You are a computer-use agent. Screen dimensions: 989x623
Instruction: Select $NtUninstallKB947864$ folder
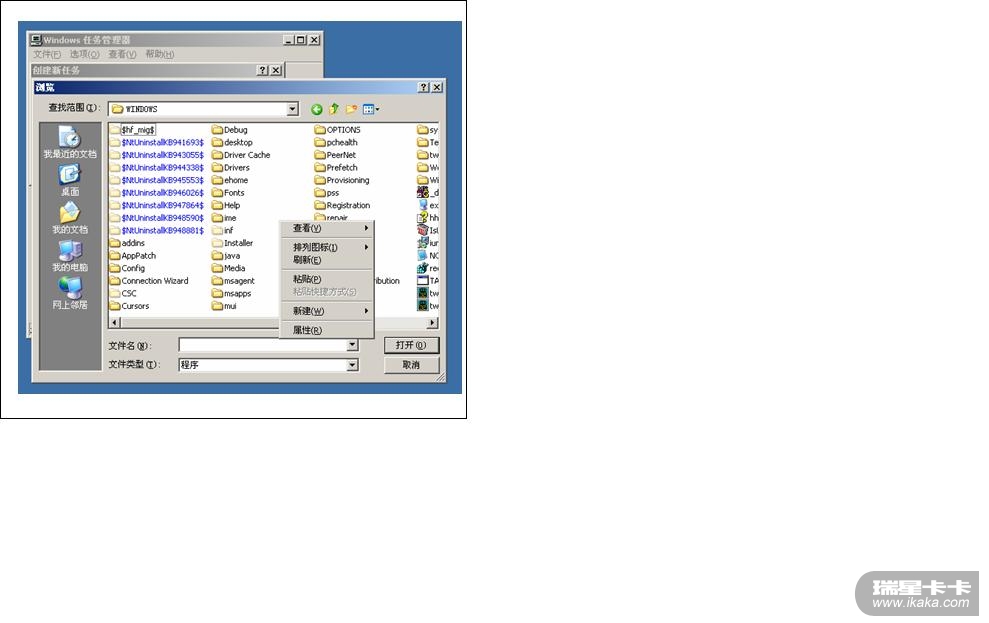pos(156,206)
